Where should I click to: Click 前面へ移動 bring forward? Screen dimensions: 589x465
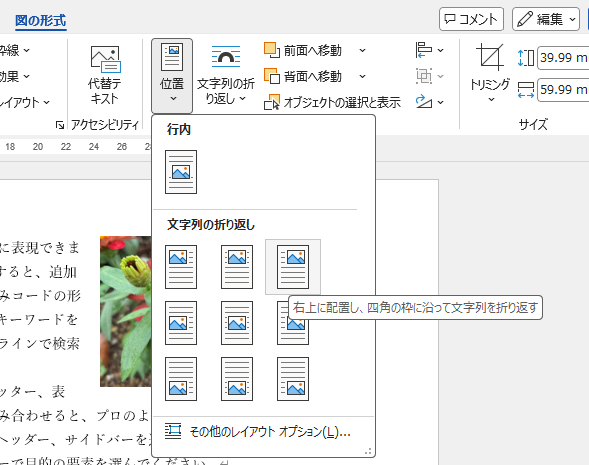click(304, 50)
